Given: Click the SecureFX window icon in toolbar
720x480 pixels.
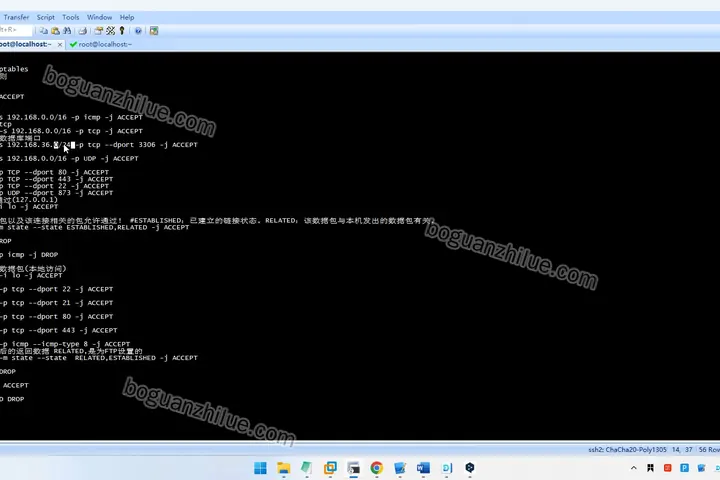Looking at the screenshot, I should pyautogui.click(x=154, y=31).
